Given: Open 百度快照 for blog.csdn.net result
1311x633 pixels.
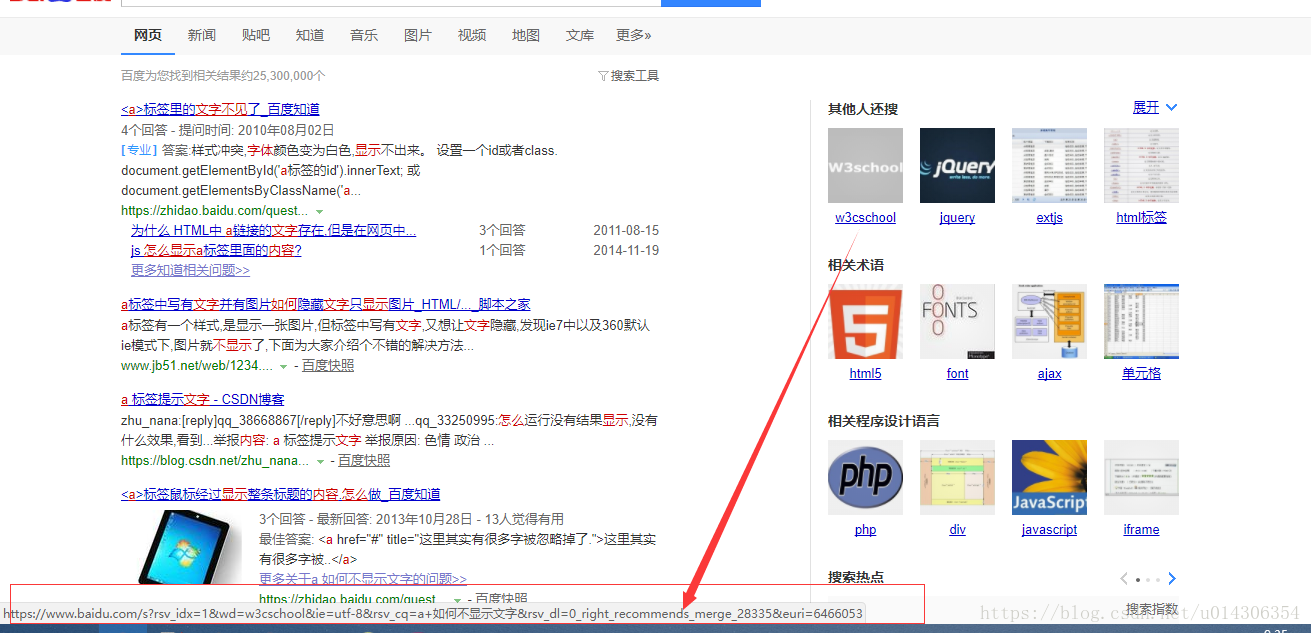Looking at the screenshot, I should coord(364,461).
